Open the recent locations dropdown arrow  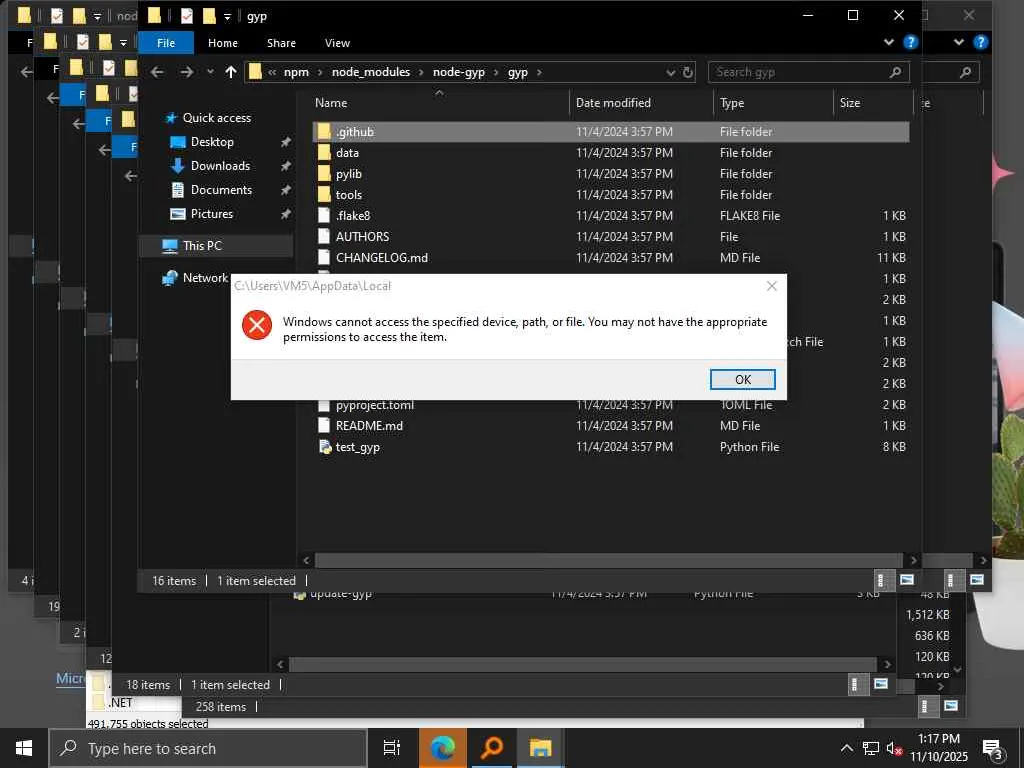click(x=210, y=72)
